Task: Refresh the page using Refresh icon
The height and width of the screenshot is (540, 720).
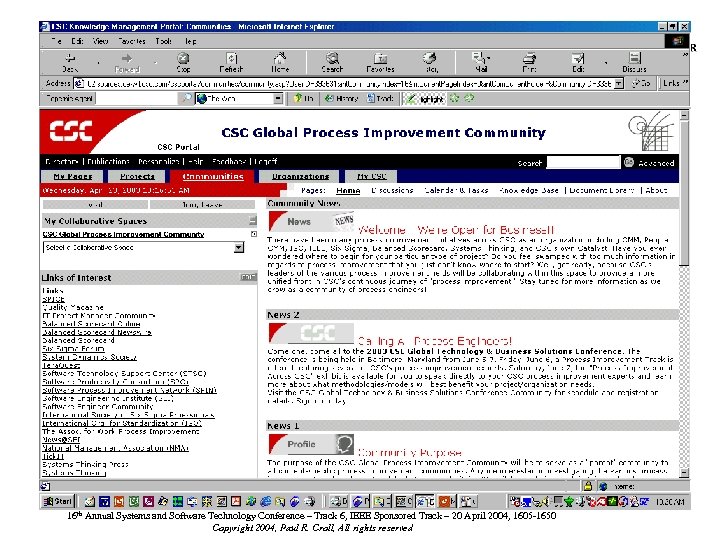Action: tap(231, 62)
